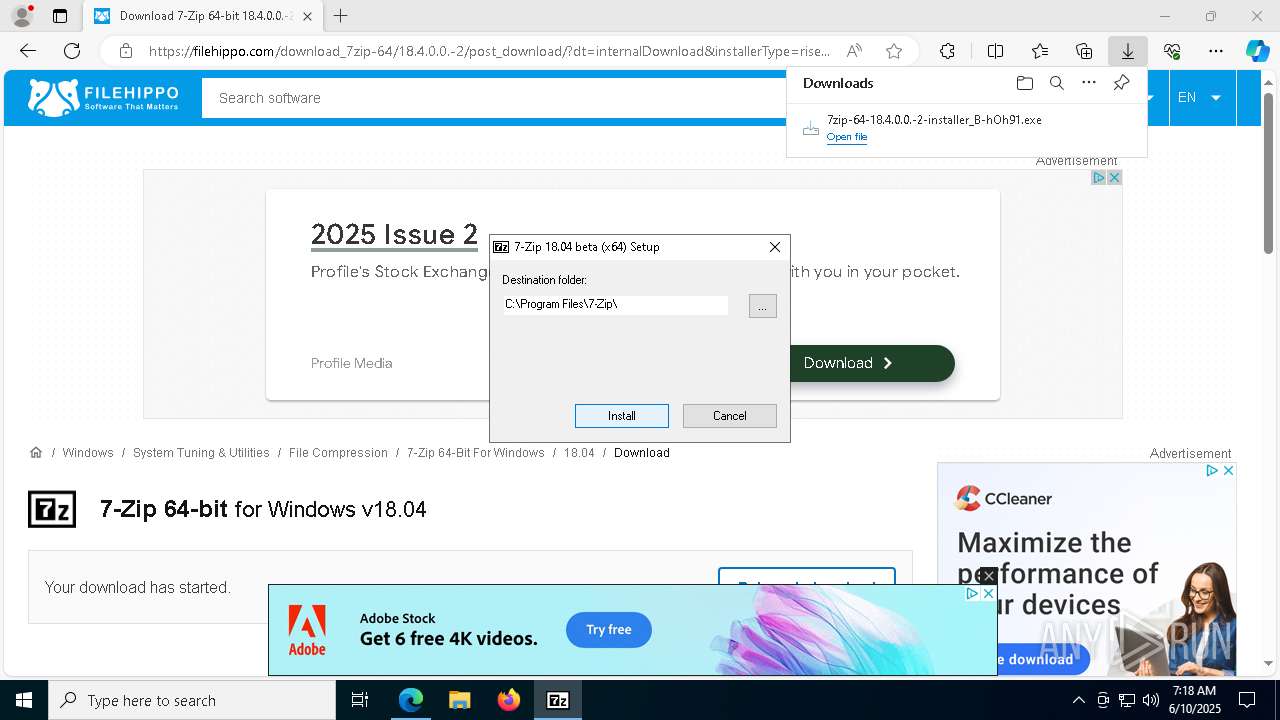The height and width of the screenshot is (720, 1280).
Task: Pin the Downloads panel
Action: (x=1121, y=83)
